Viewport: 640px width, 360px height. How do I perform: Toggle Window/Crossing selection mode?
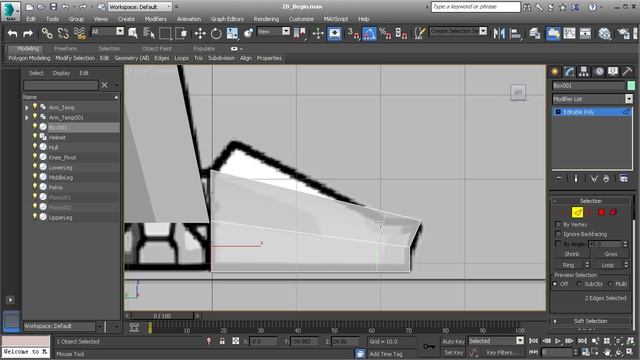click(181, 33)
